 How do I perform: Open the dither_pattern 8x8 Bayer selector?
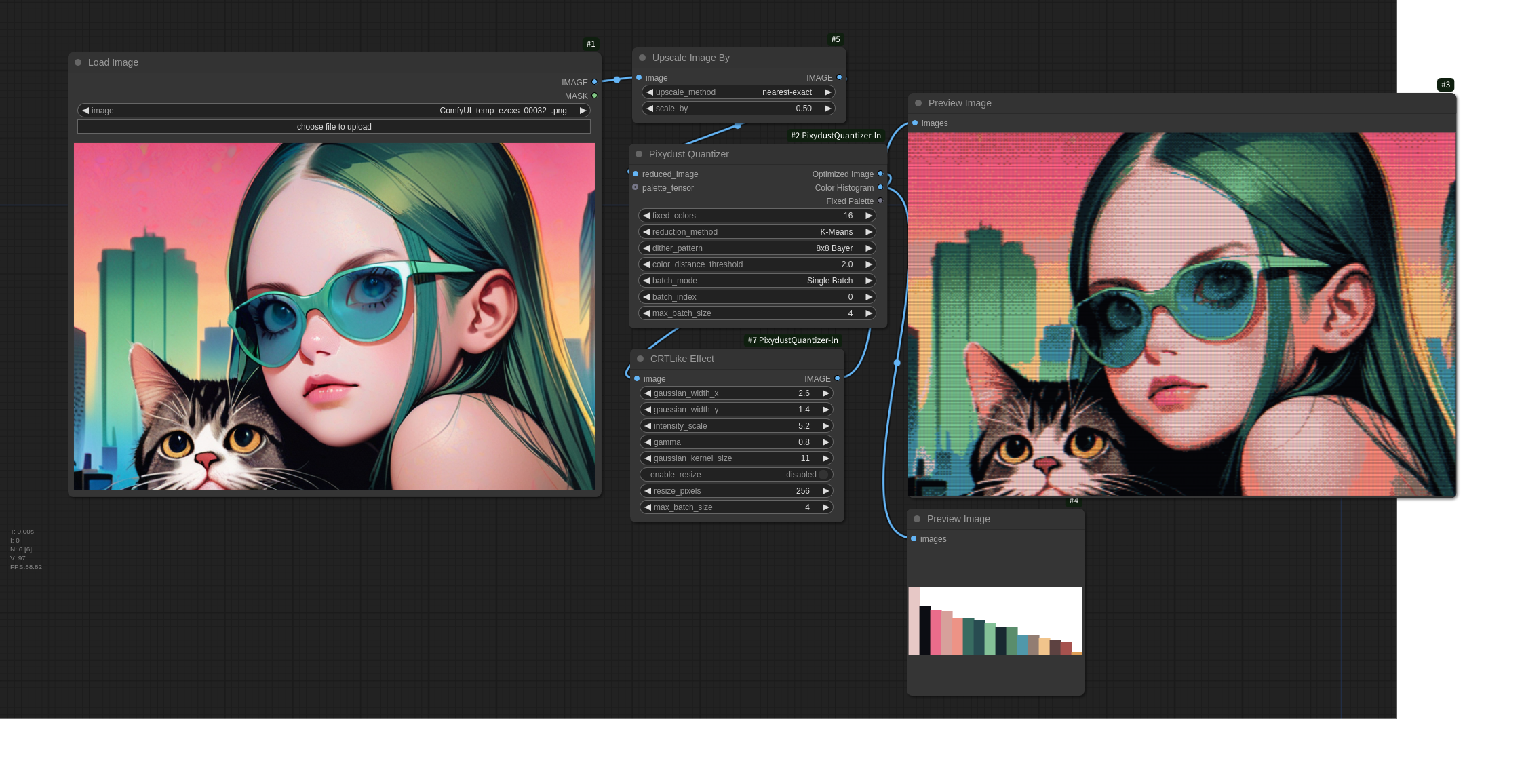[x=756, y=248]
